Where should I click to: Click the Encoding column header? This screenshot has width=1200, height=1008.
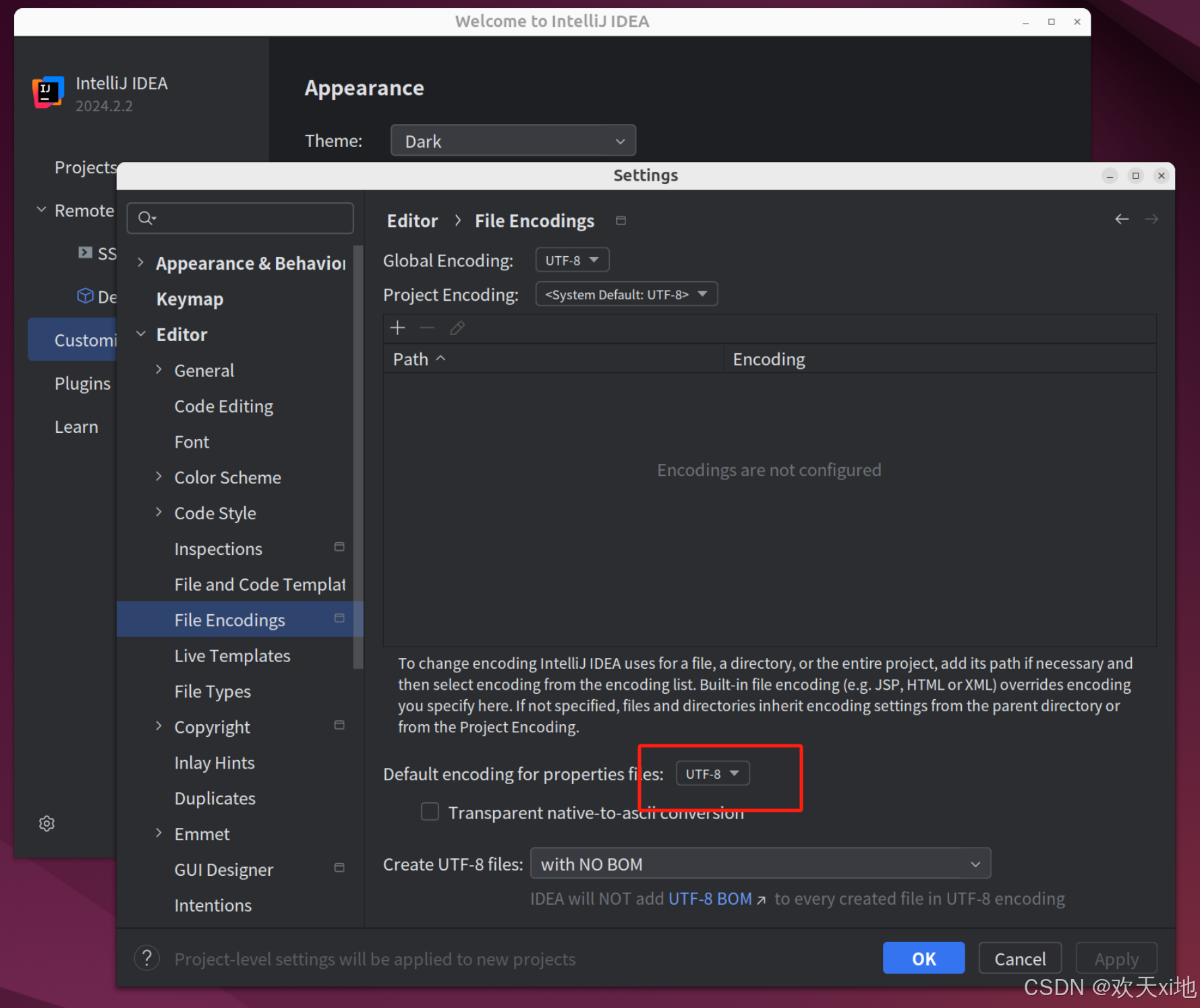click(940, 359)
